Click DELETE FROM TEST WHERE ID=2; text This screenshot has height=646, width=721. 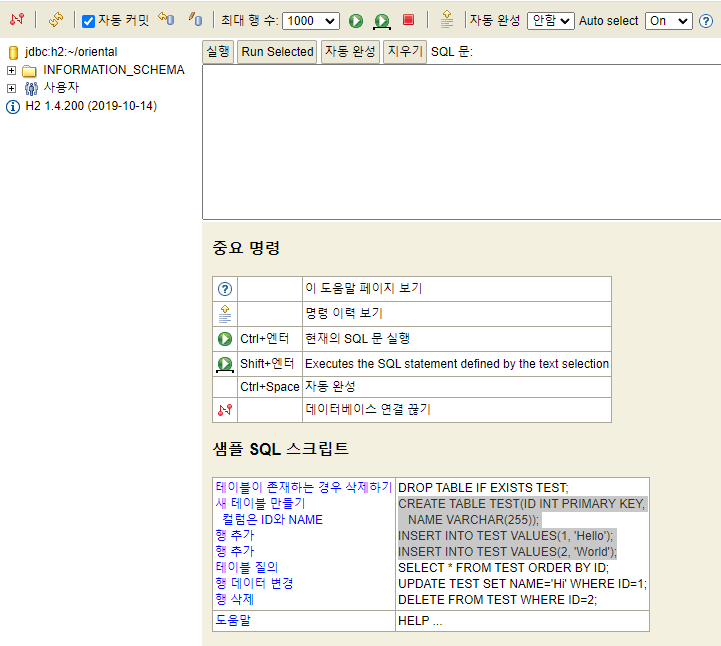coord(498,600)
